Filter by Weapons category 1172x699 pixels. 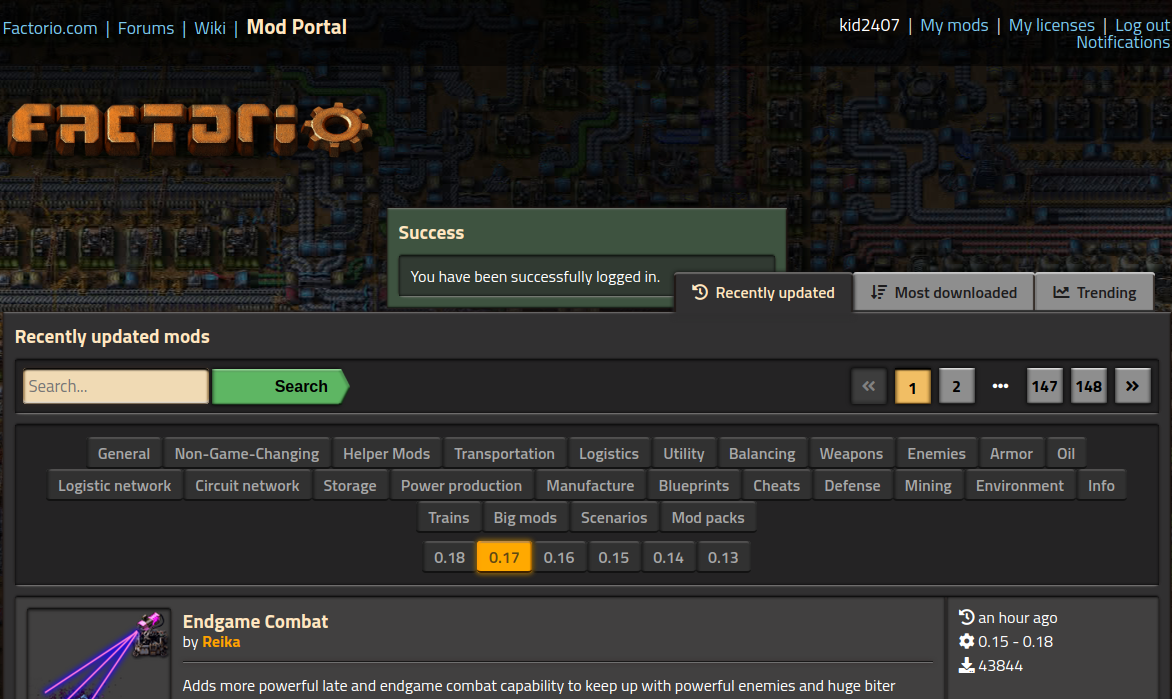851,454
